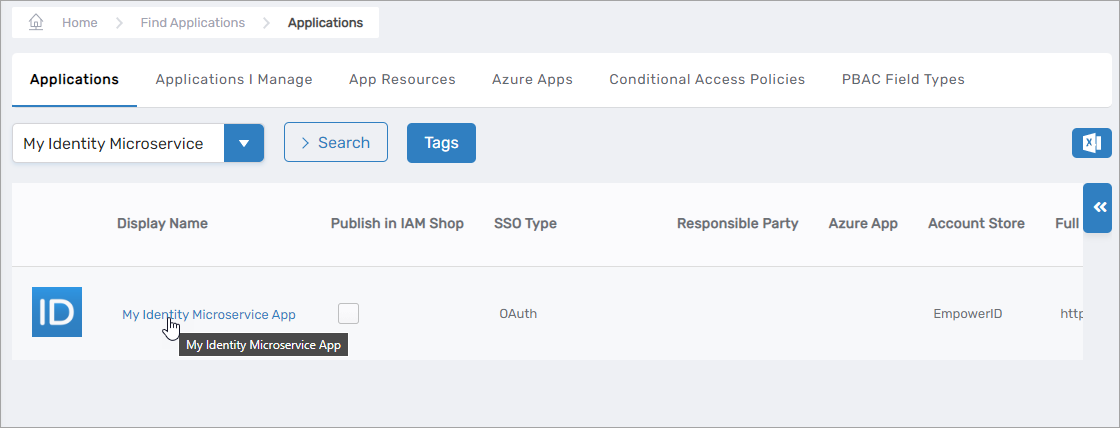Screen dimensions: 1120x428
Task: Go to Conditional Access Policies tab
Action: point(707,79)
